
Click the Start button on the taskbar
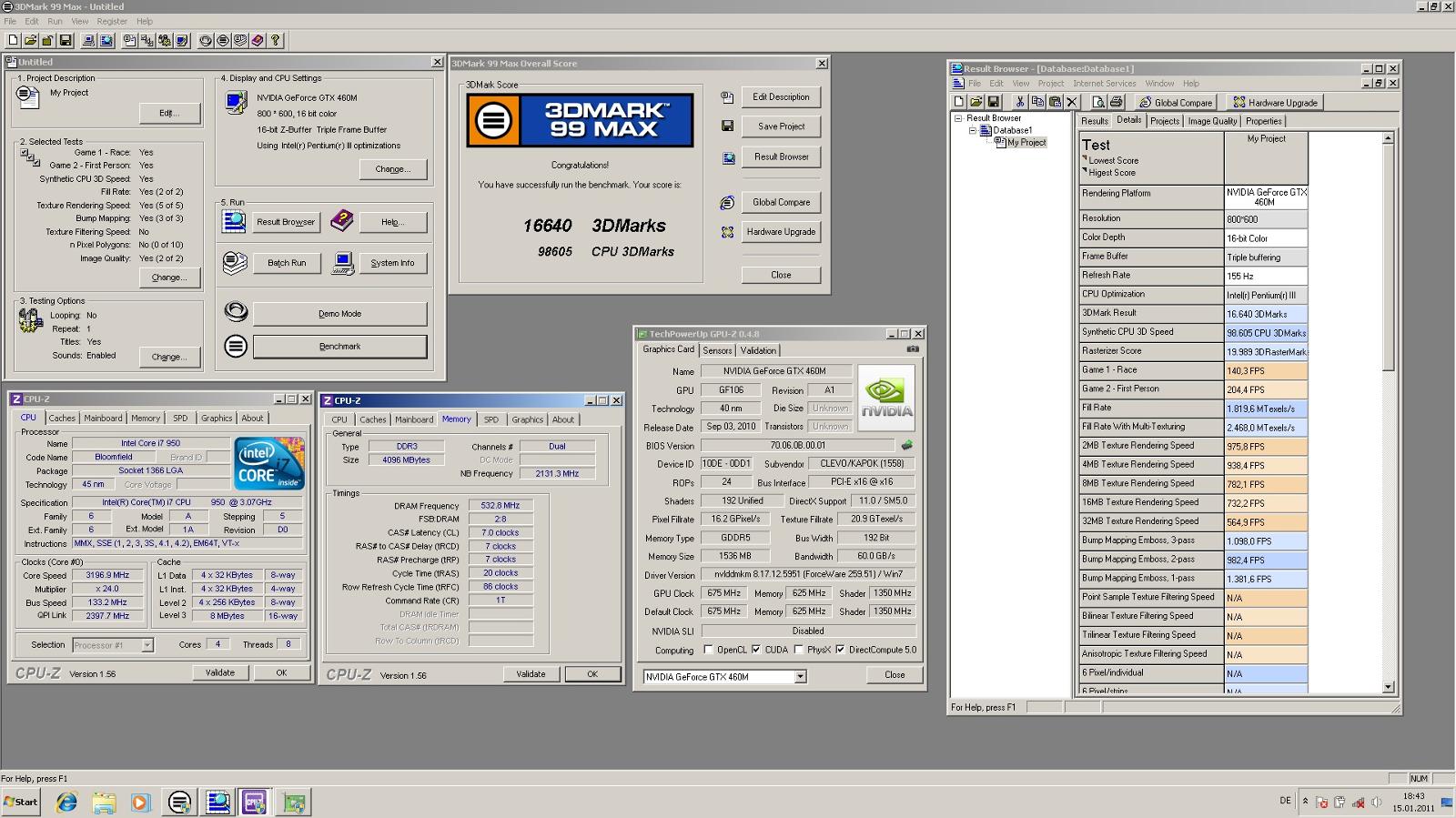click(x=21, y=803)
